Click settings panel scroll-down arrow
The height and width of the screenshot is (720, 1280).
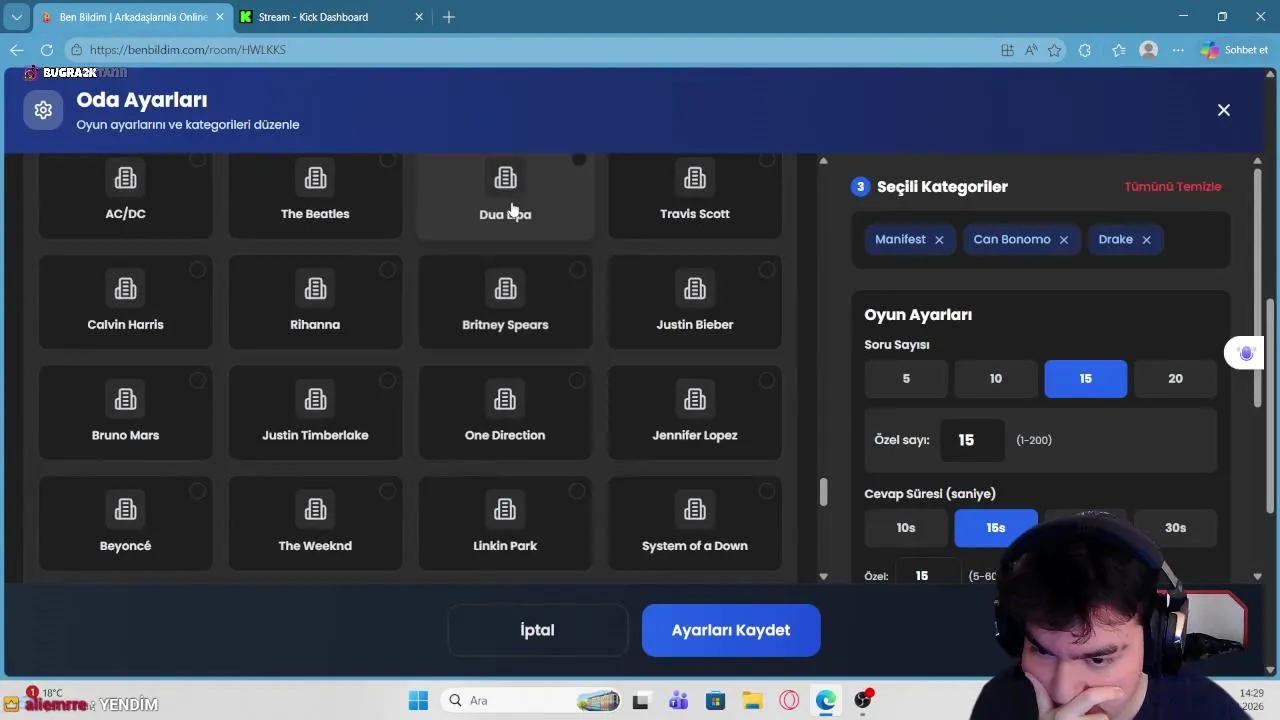click(1258, 576)
